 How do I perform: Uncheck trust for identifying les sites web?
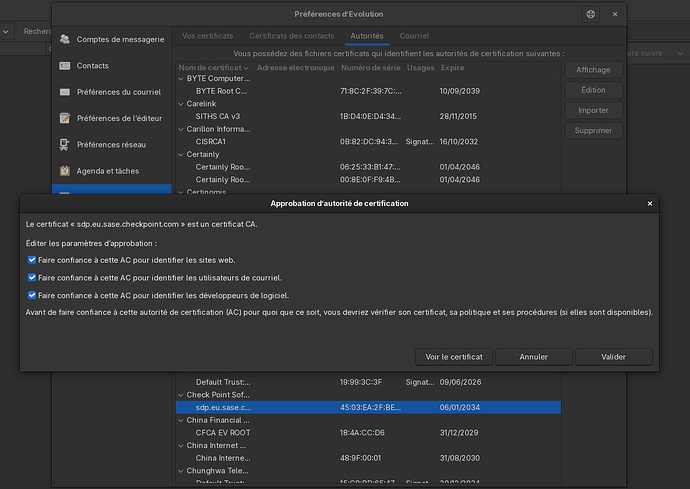(x=33, y=260)
